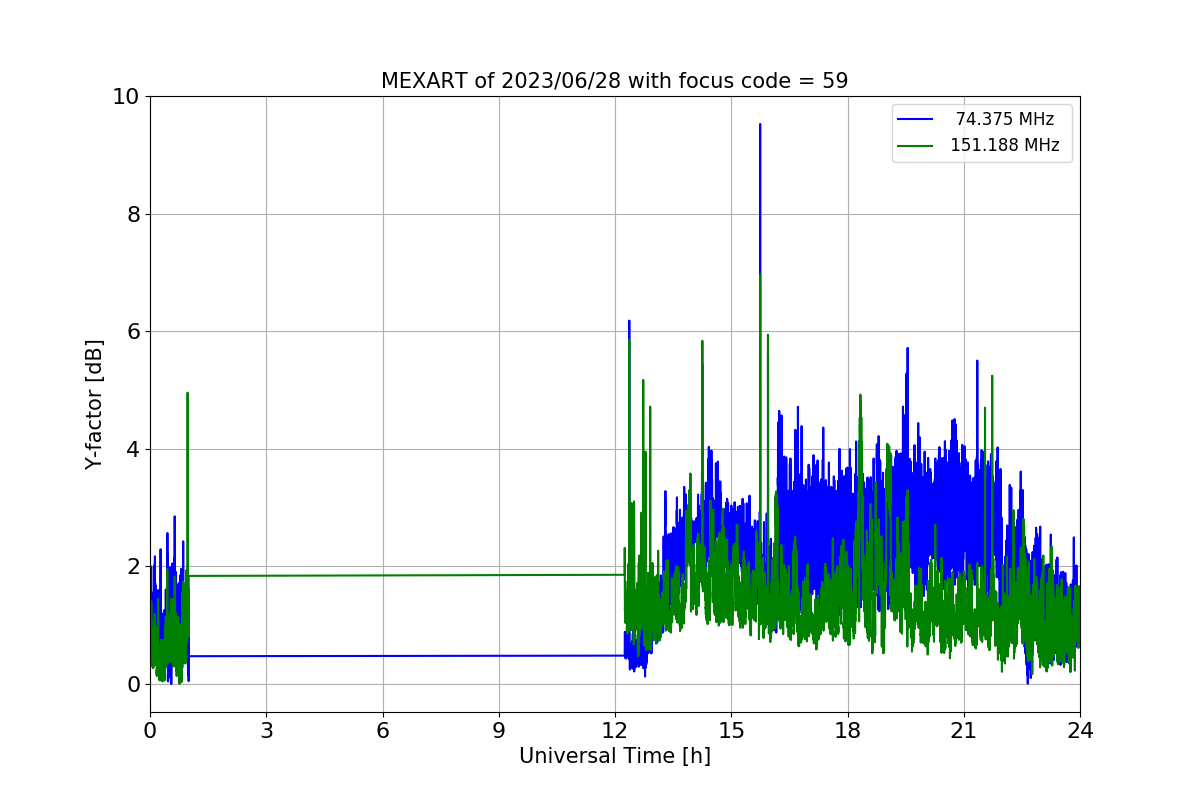Click the y-axis tick label "10"

126,97
